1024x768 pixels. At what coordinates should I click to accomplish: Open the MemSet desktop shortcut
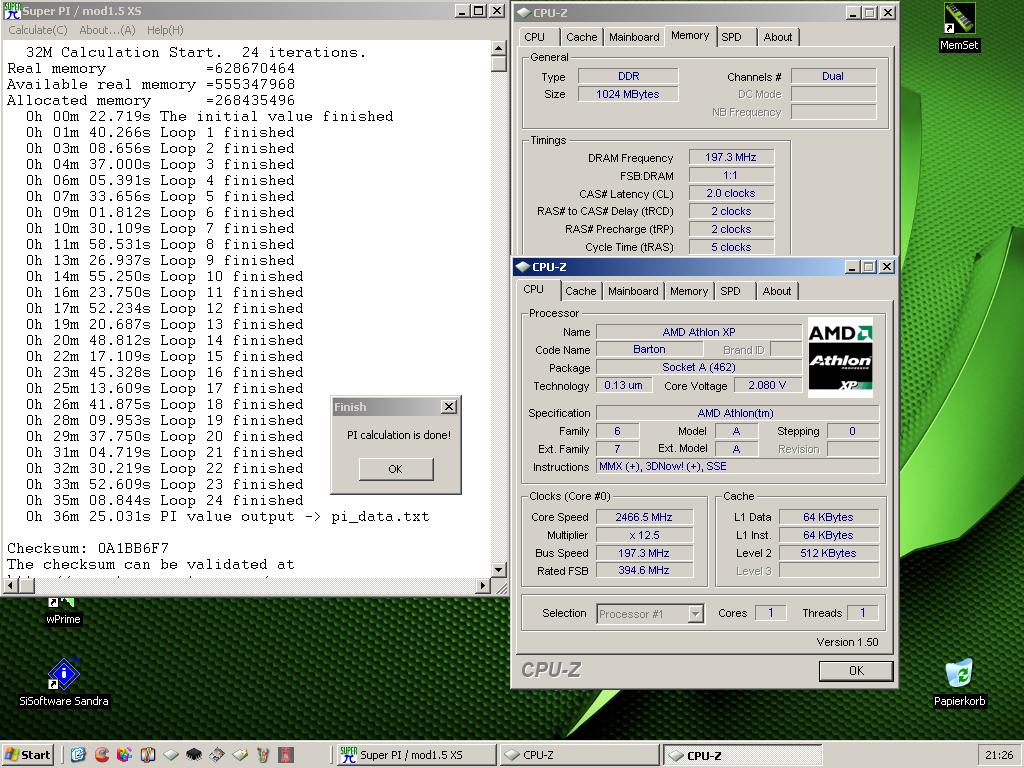(x=959, y=27)
